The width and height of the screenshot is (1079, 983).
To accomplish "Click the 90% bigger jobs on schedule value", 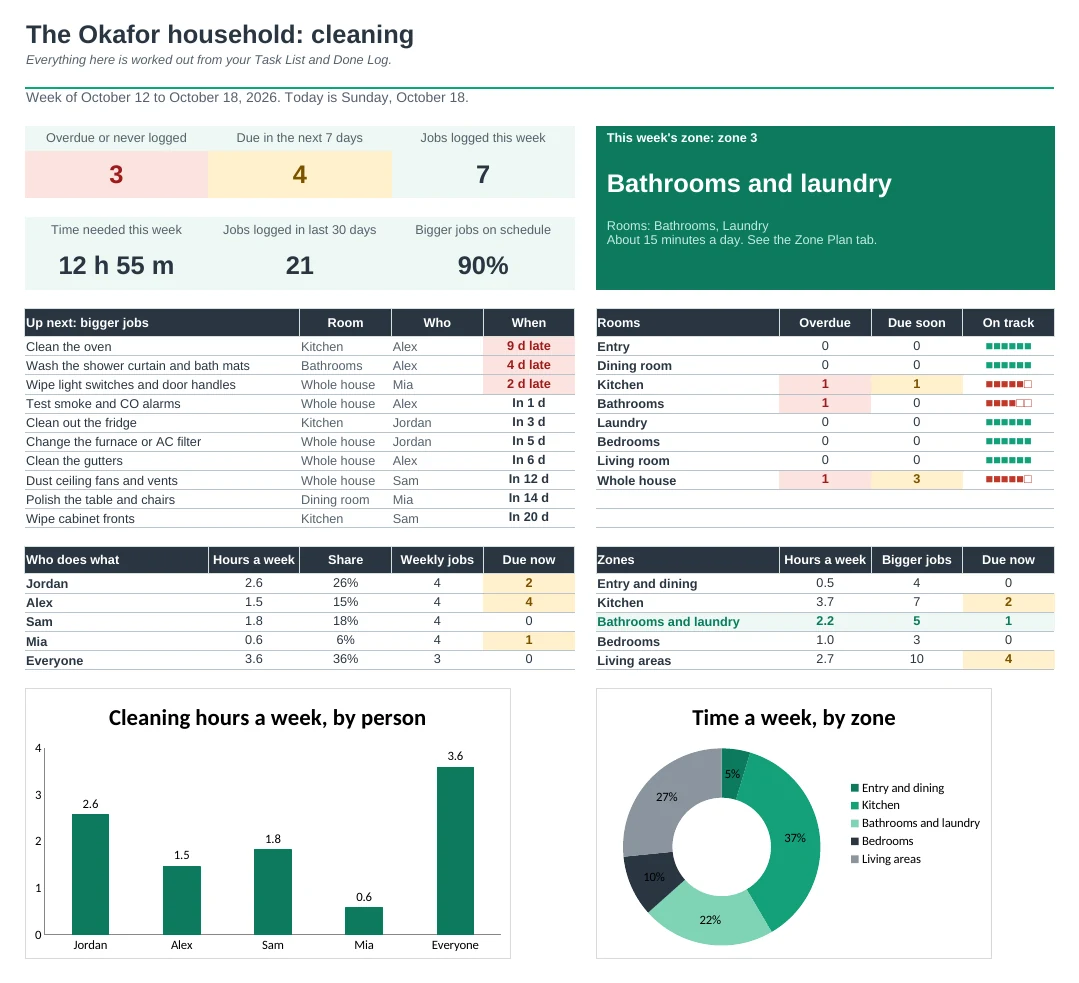I will 483,266.
